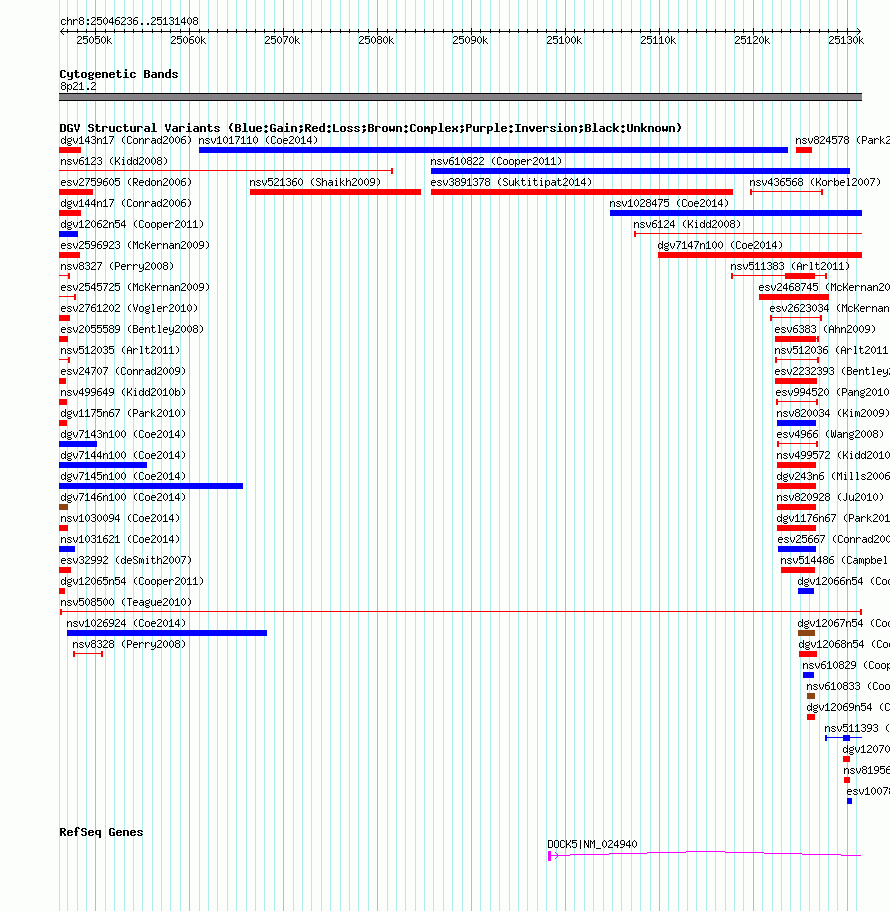
Task: Select nsv511383 (Arlt2011) label
Action: [x=790, y=266]
